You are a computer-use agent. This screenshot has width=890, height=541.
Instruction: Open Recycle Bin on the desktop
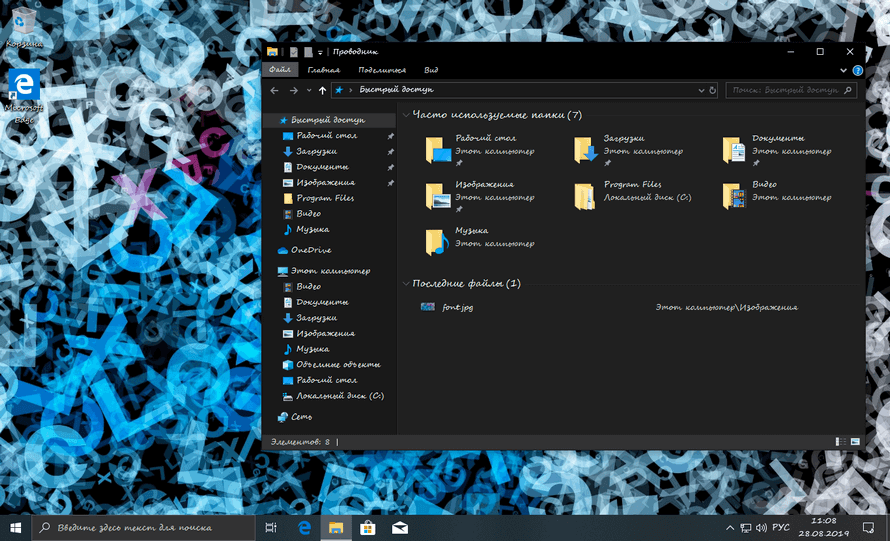(x=24, y=27)
